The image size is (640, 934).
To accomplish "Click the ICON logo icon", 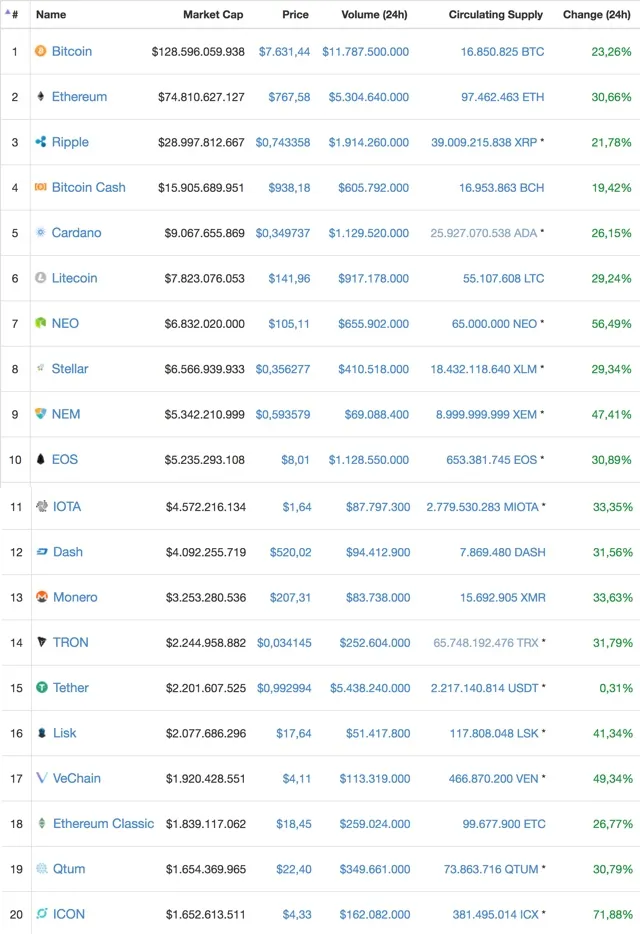I will [x=42, y=913].
